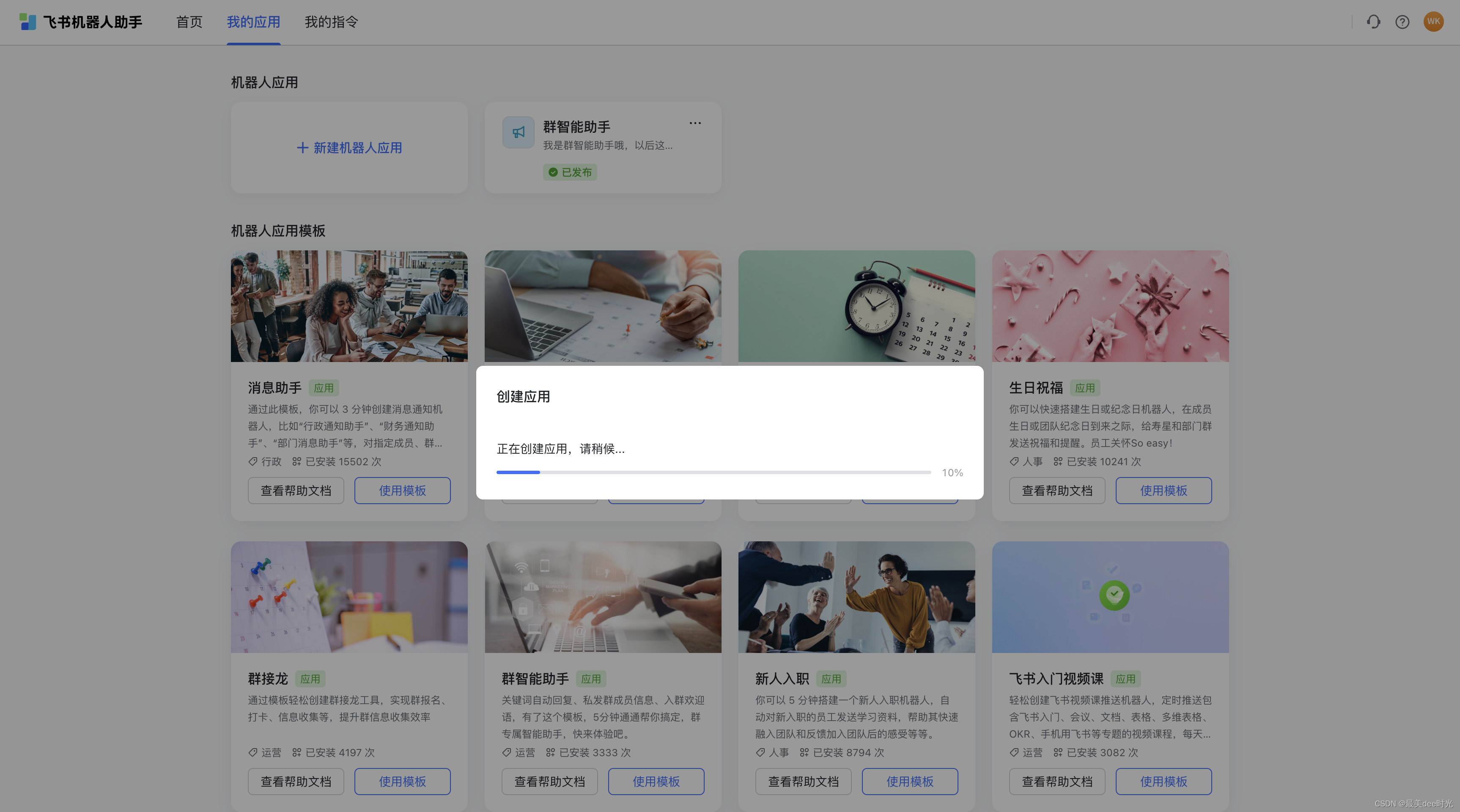The width and height of the screenshot is (1460, 812).
Task: Open customer support via the headset icon
Action: pos(1373,22)
